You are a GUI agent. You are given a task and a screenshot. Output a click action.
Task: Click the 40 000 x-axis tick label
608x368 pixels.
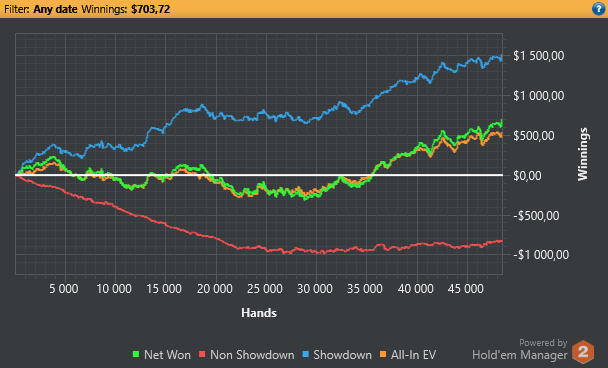point(416,289)
